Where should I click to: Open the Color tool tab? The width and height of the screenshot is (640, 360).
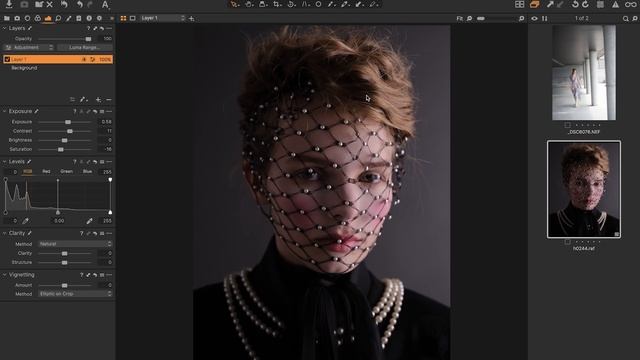point(38,18)
